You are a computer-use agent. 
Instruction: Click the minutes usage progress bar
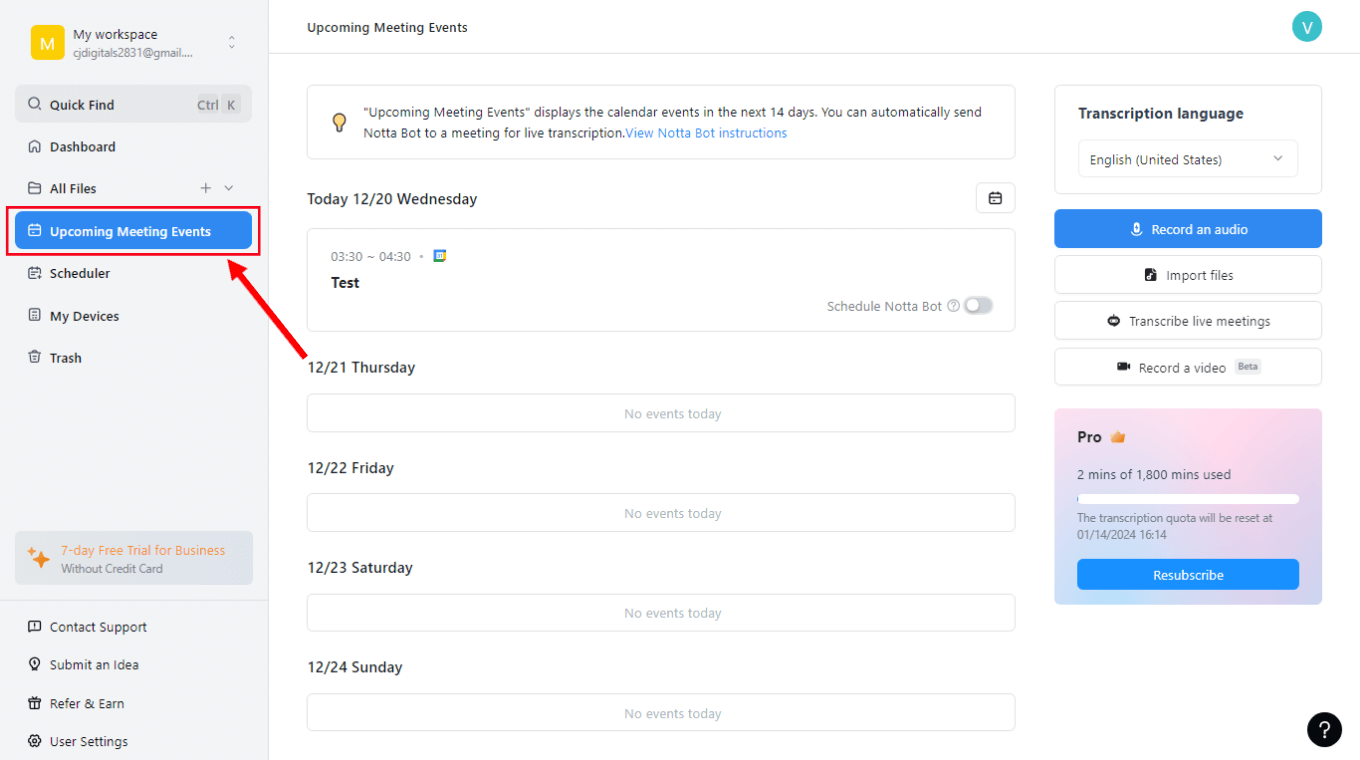click(x=1188, y=498)
